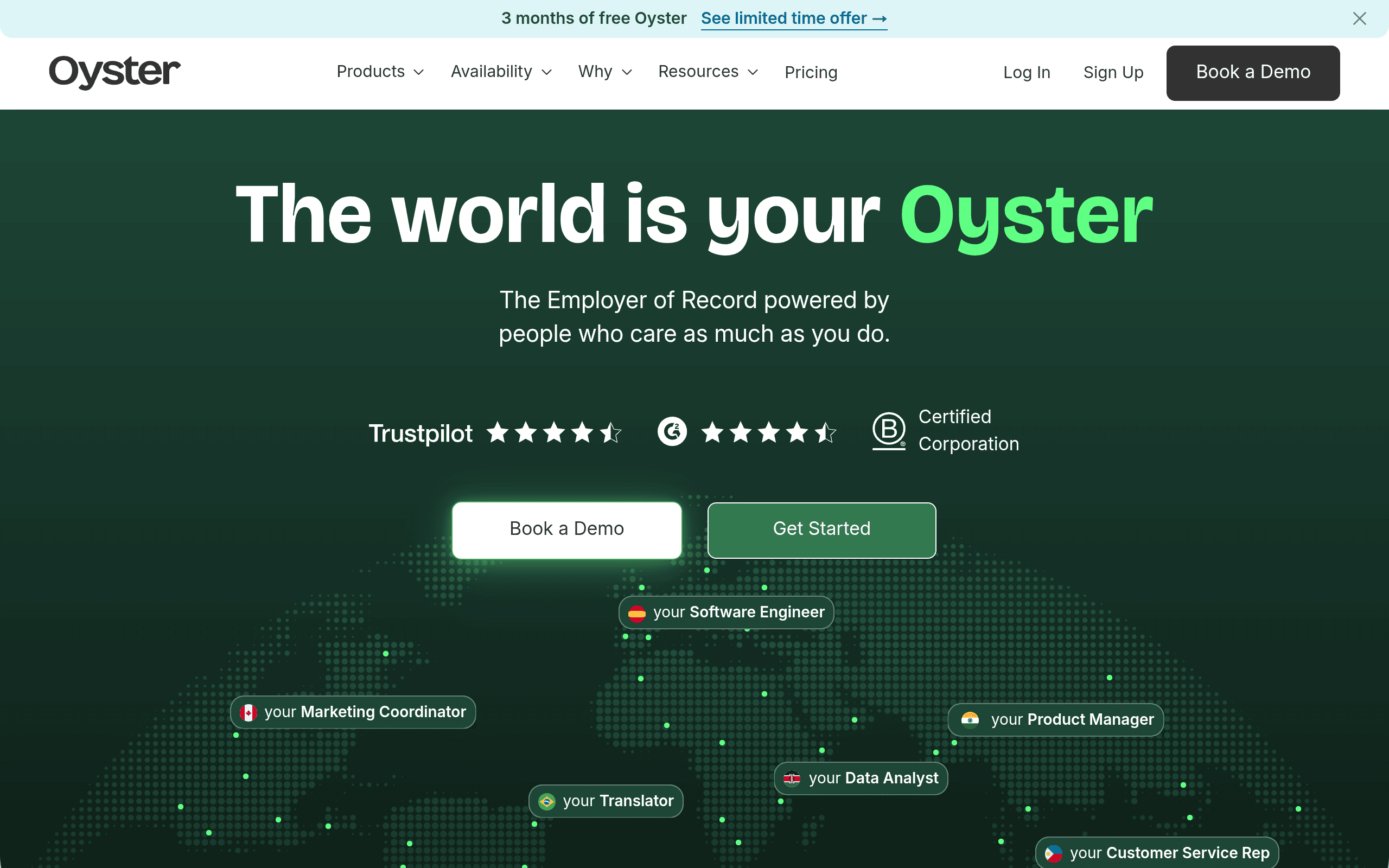
Task: Click the 3 months of free Oyster text
Action: [594, 18]
